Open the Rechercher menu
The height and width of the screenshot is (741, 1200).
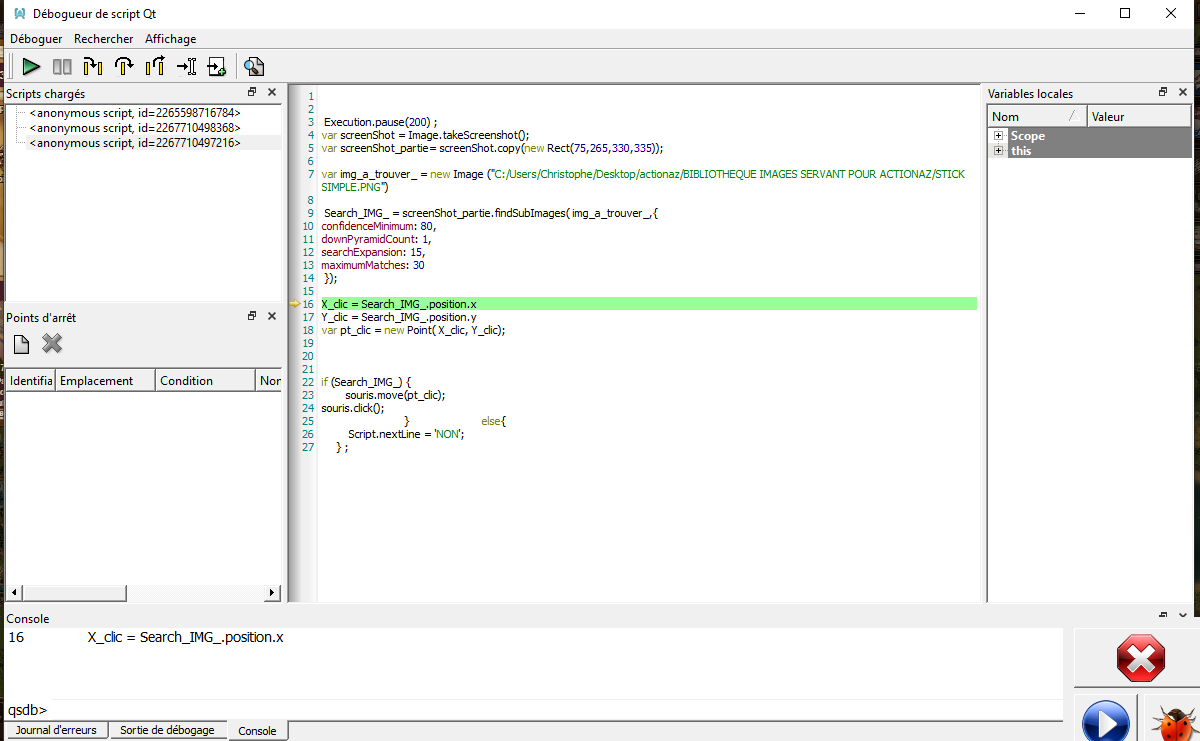pyautogui.click(x=104, y=39)
